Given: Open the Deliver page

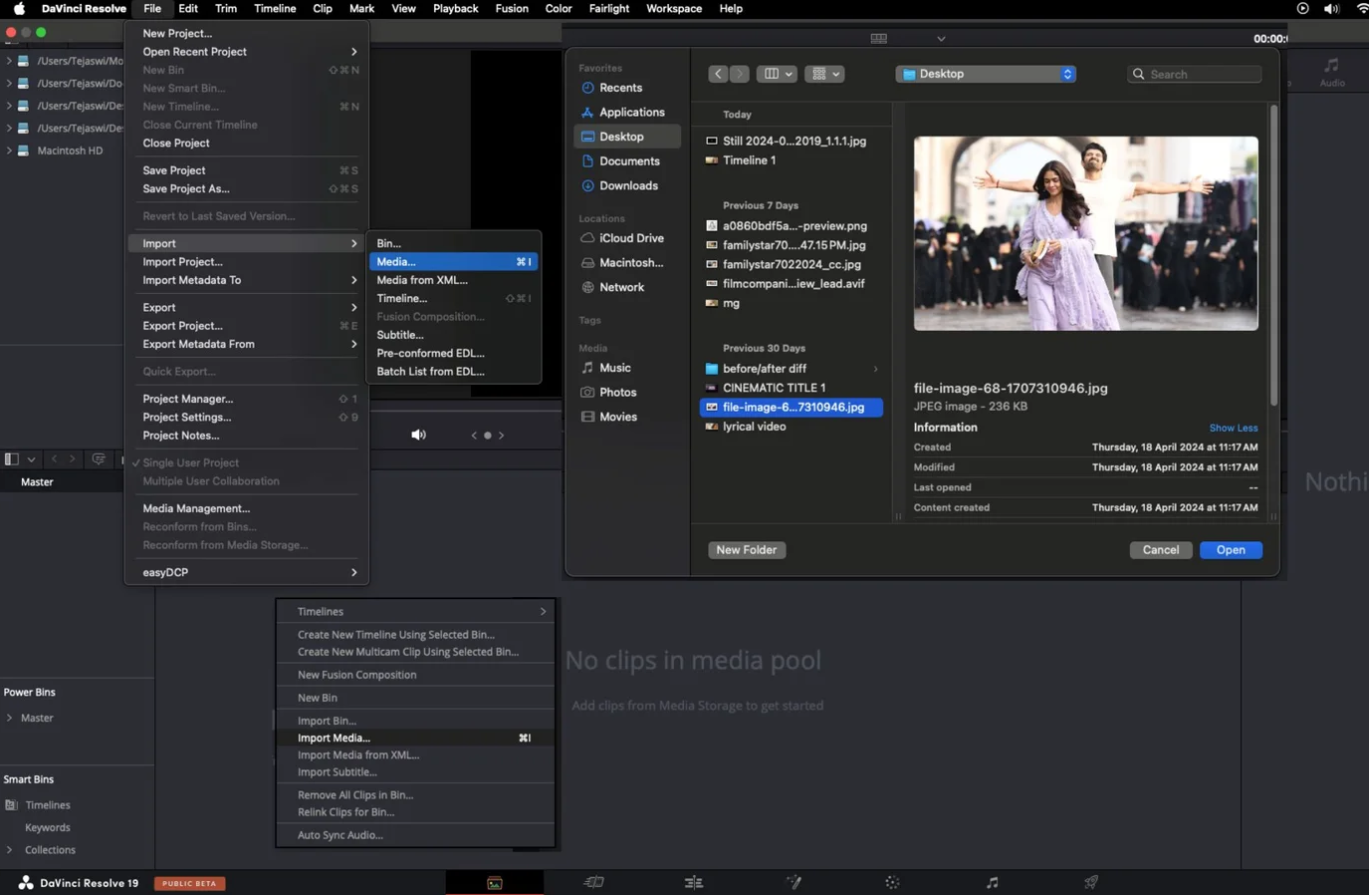Looking at the screenshot, I should (x=1089, y=882).
